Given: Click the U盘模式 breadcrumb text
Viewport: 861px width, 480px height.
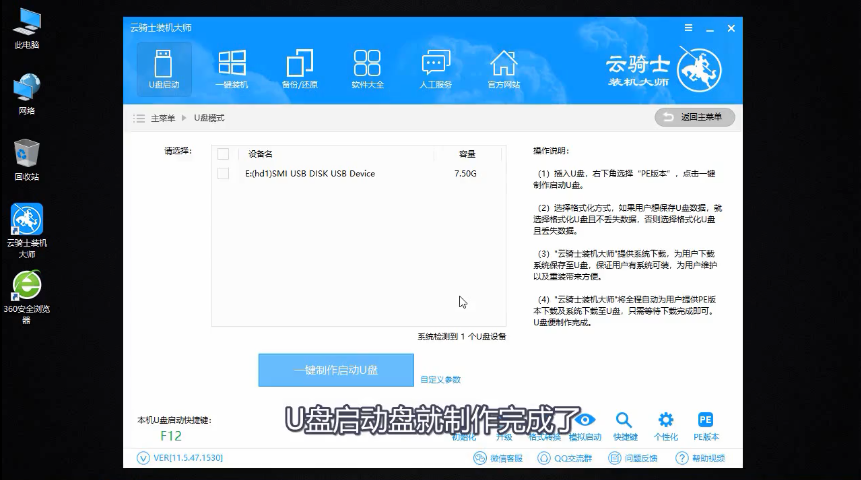Looking at the screenshot, I should click(209, 118).
